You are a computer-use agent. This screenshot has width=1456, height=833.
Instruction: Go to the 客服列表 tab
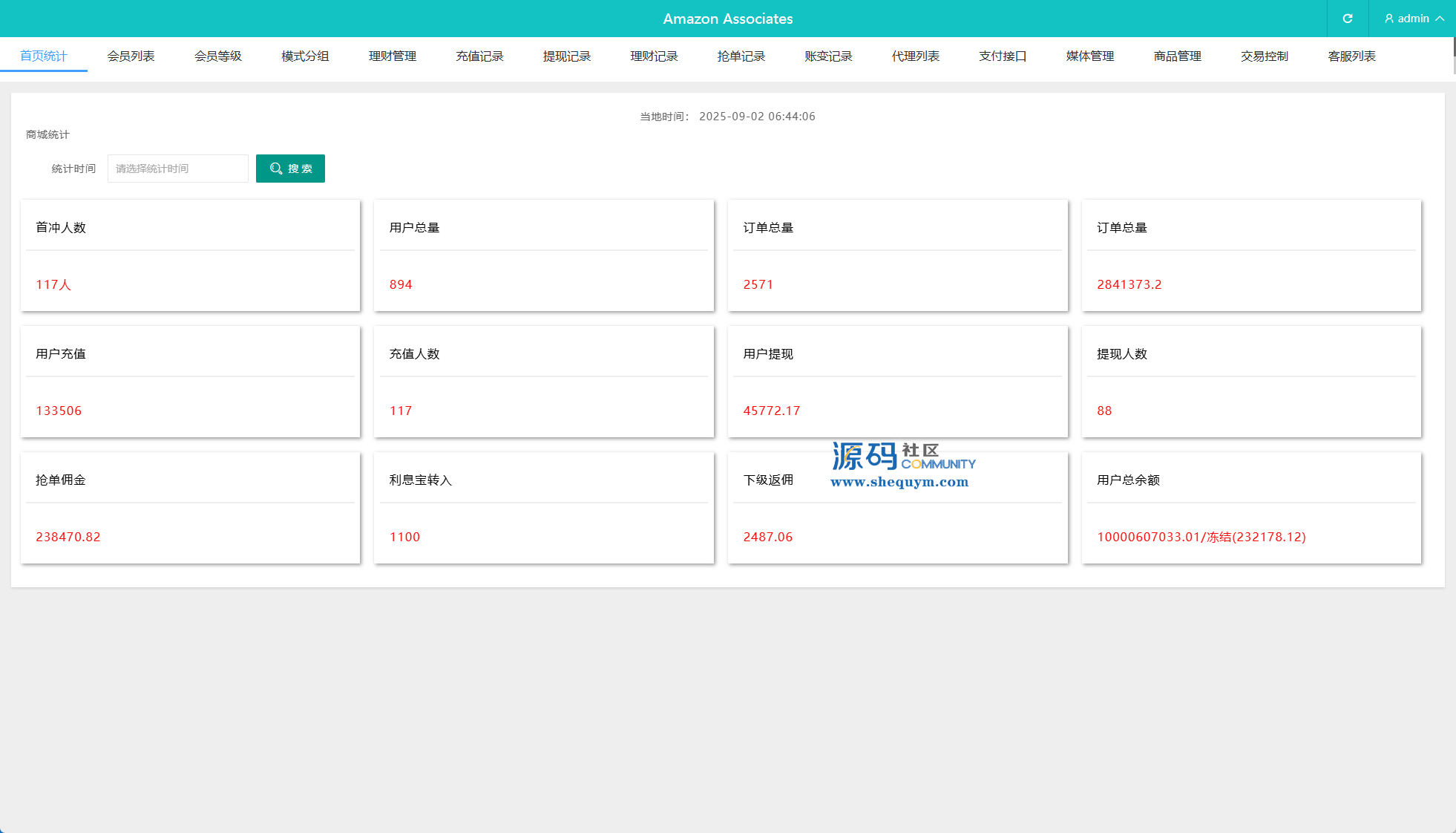pos(1352,56)
